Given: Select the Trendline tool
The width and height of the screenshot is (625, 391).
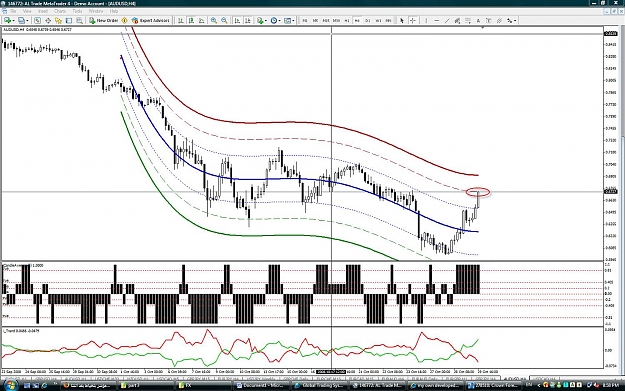Looking at the screenshot, I should click(447, 20).
